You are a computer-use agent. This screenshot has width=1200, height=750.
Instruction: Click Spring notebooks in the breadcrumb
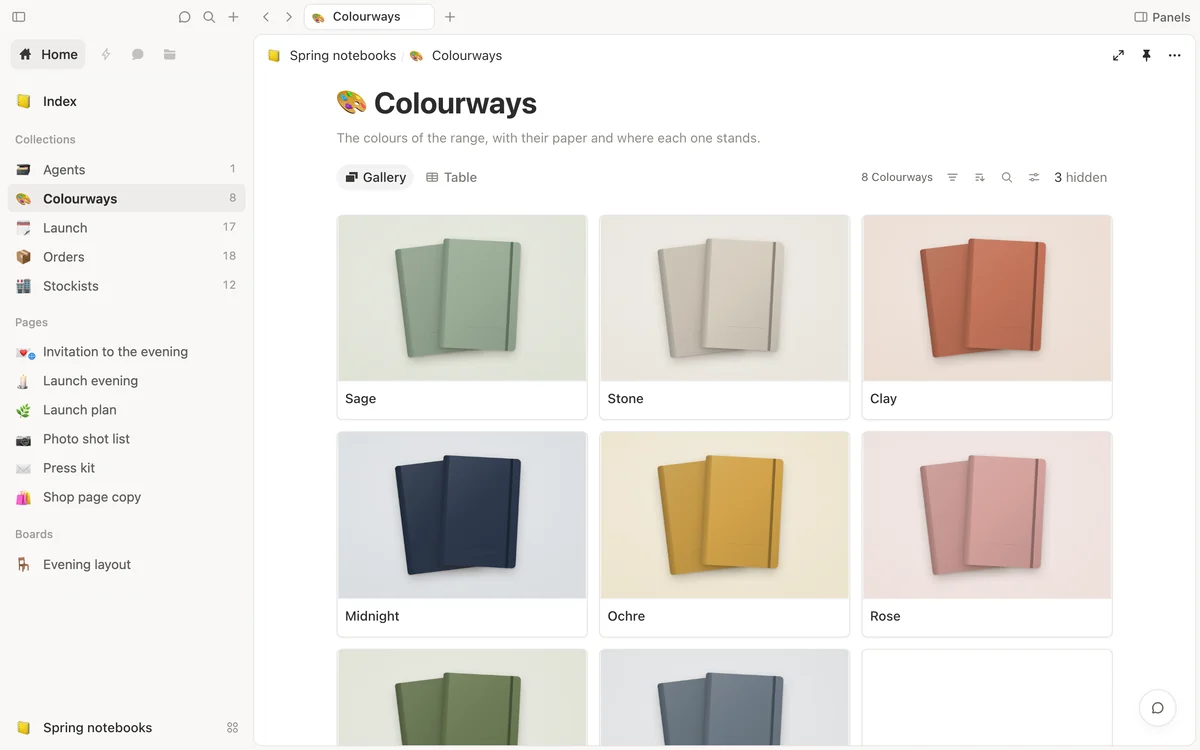[332, 56]
